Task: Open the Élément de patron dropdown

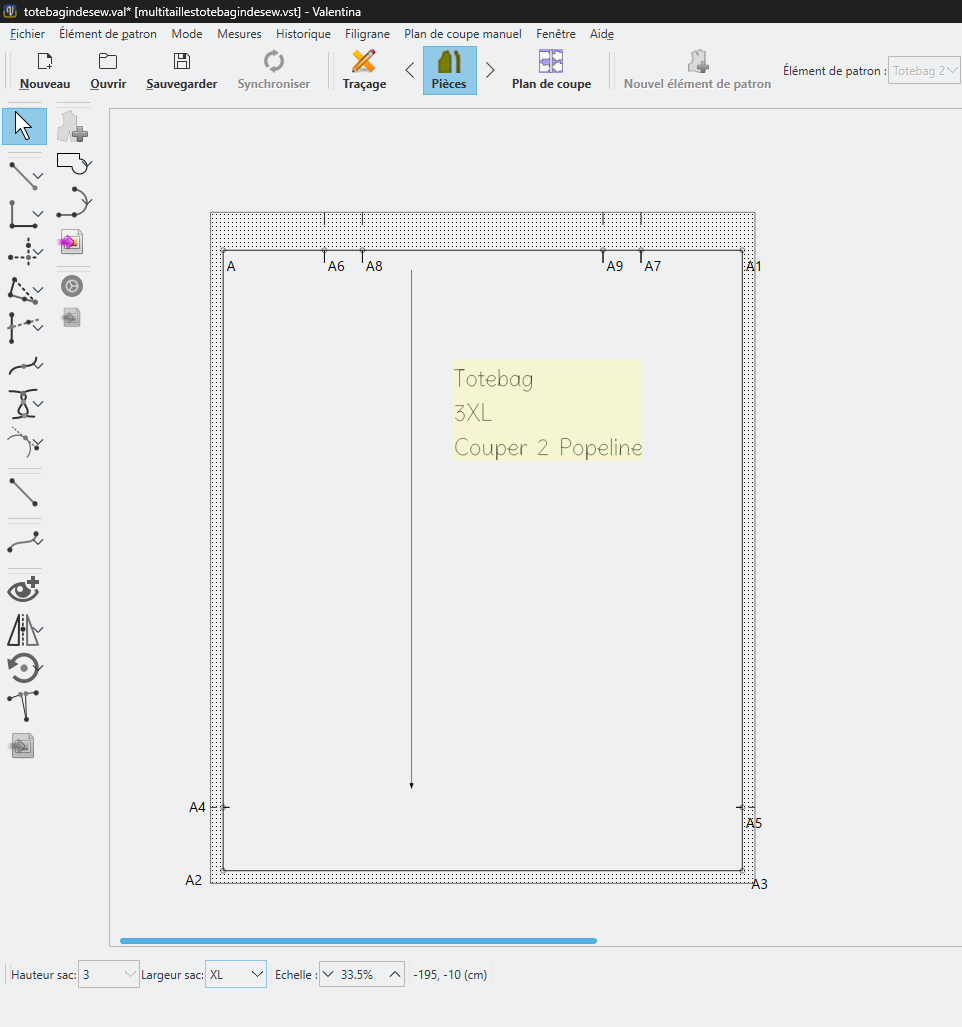Action: pyautogui.click(x=924, y=71)
